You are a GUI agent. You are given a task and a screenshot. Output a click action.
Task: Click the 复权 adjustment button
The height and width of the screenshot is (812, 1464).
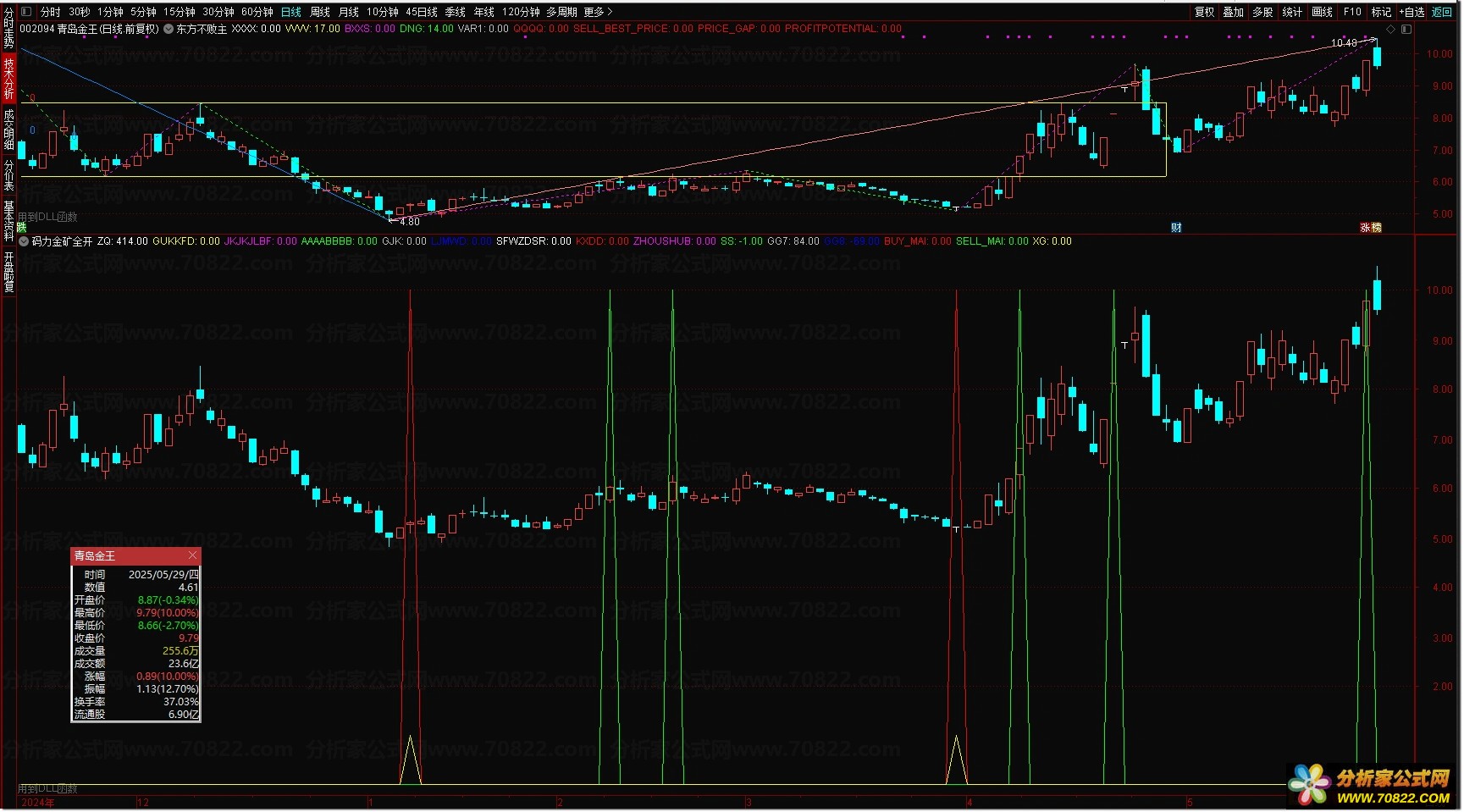pos(1204,12)
